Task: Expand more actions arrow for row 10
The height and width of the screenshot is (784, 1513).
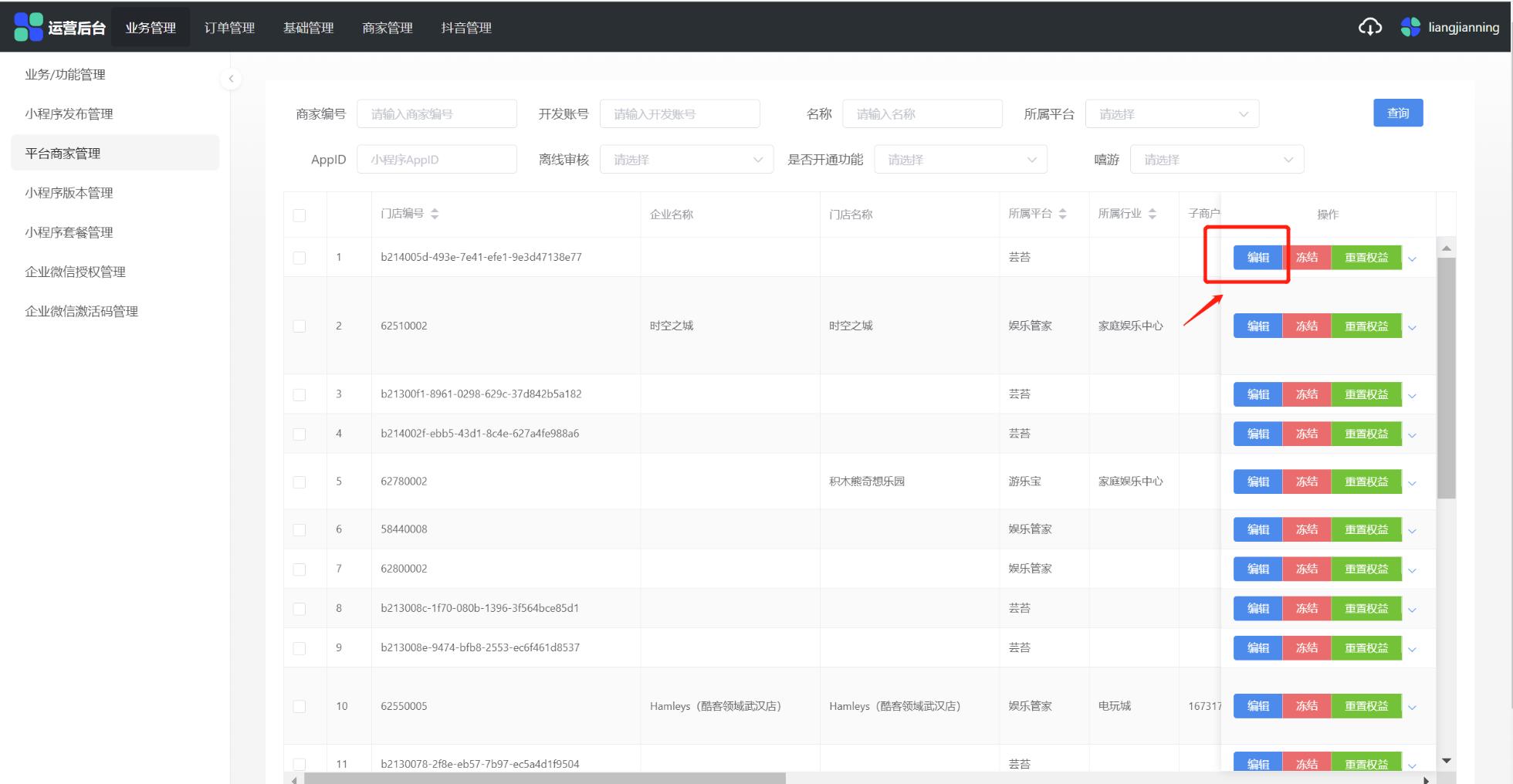Action: click(1412, 708)
